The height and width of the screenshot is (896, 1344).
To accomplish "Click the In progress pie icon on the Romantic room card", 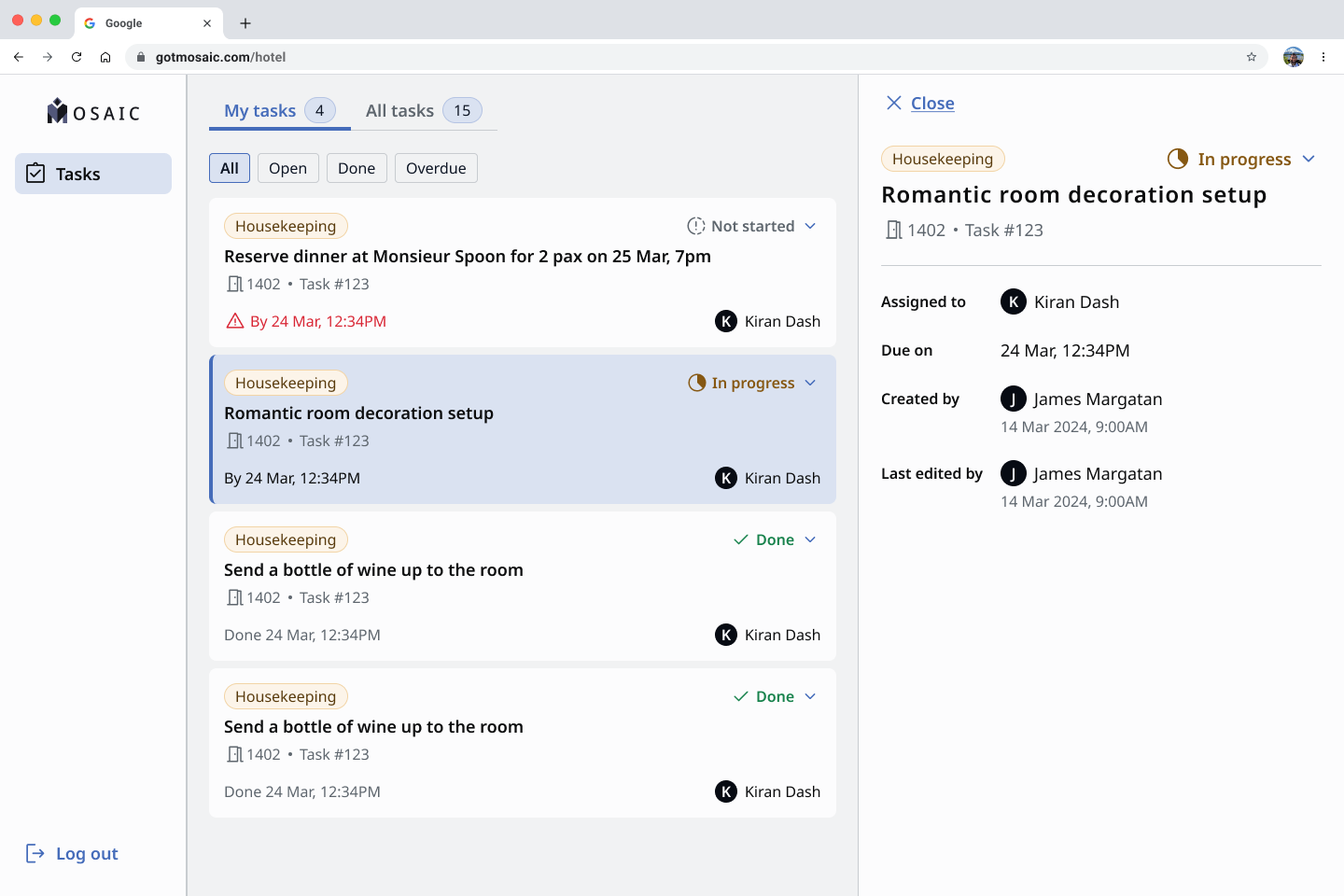I will [x=697, y=383].
